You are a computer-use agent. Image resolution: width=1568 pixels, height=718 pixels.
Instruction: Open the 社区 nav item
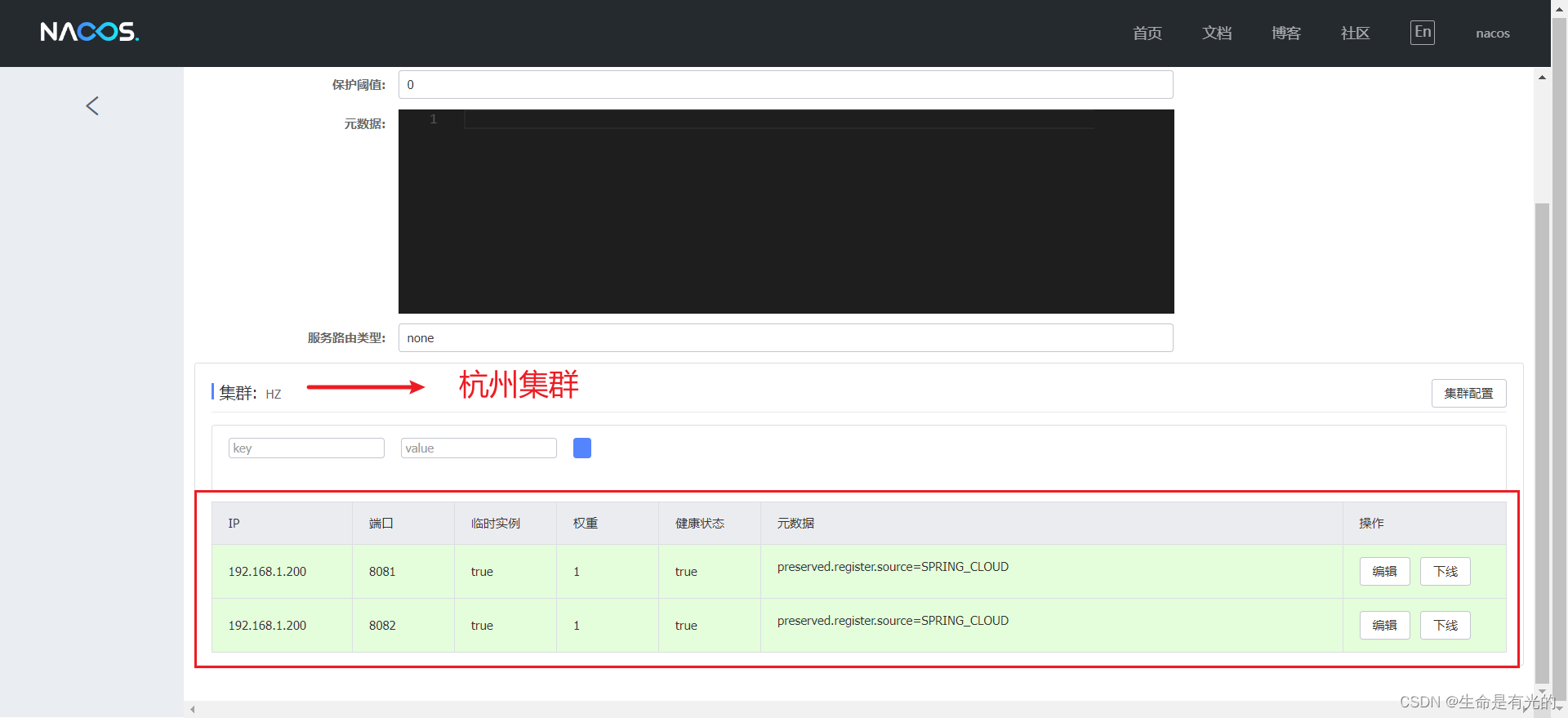[x=1356, y=33]
